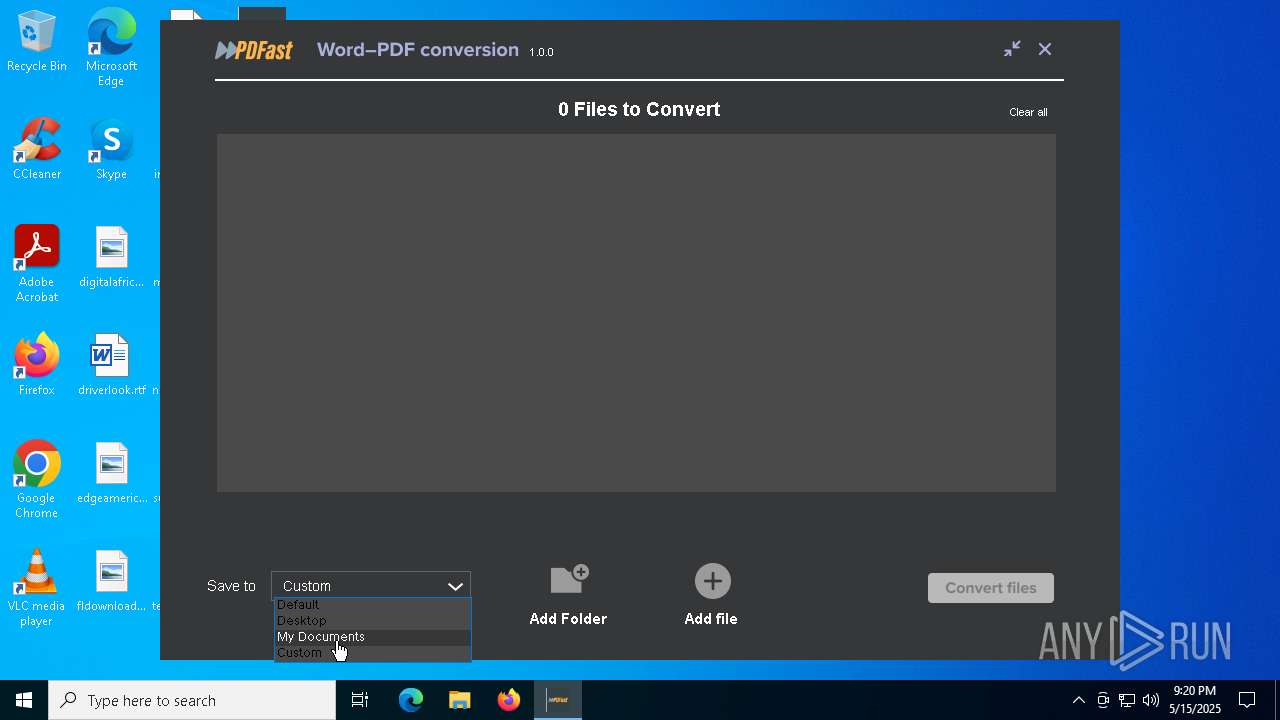The height and width of the screenshot is (720, 1280).
Task: Choose My Documents in the Save to list
Action: (x=372, y=637)
